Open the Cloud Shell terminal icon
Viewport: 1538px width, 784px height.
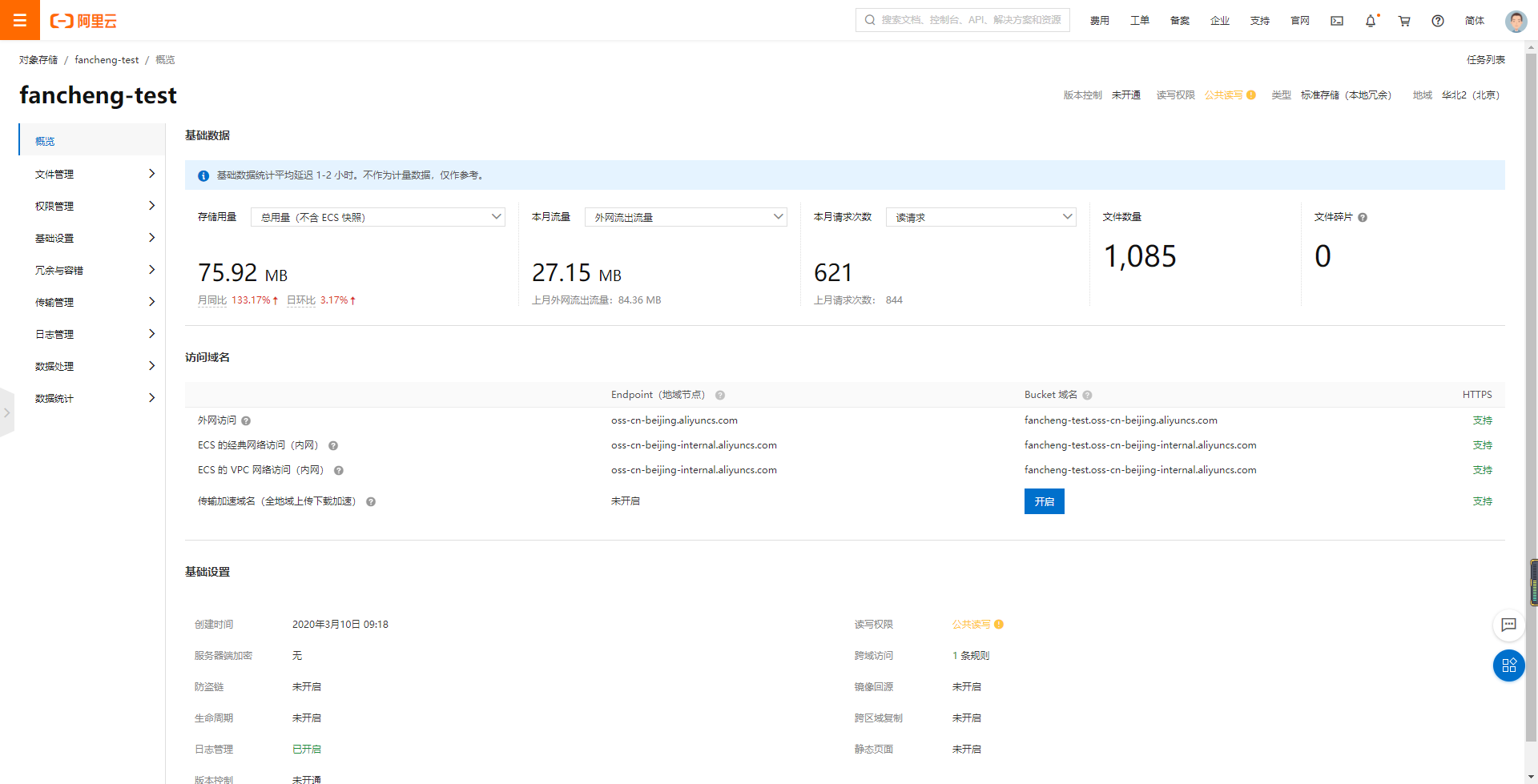(x=1337, y=21)
